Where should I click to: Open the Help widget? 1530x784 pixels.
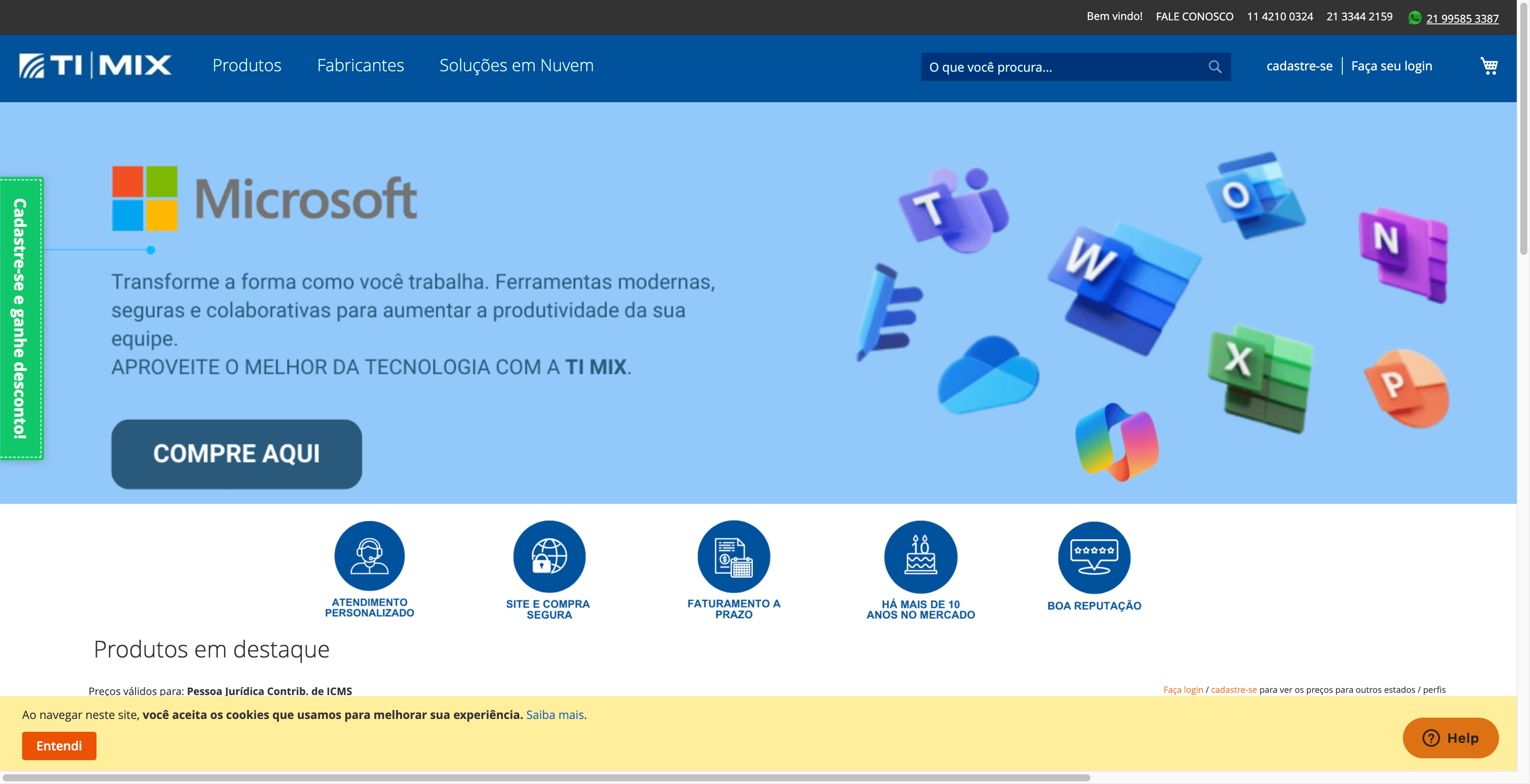click(x=1450, y=738)
